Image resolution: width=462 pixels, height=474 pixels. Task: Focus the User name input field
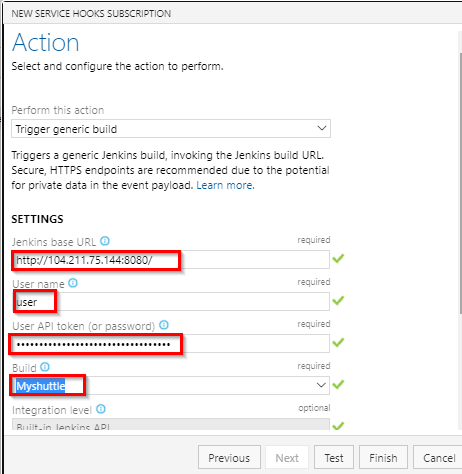171,302
